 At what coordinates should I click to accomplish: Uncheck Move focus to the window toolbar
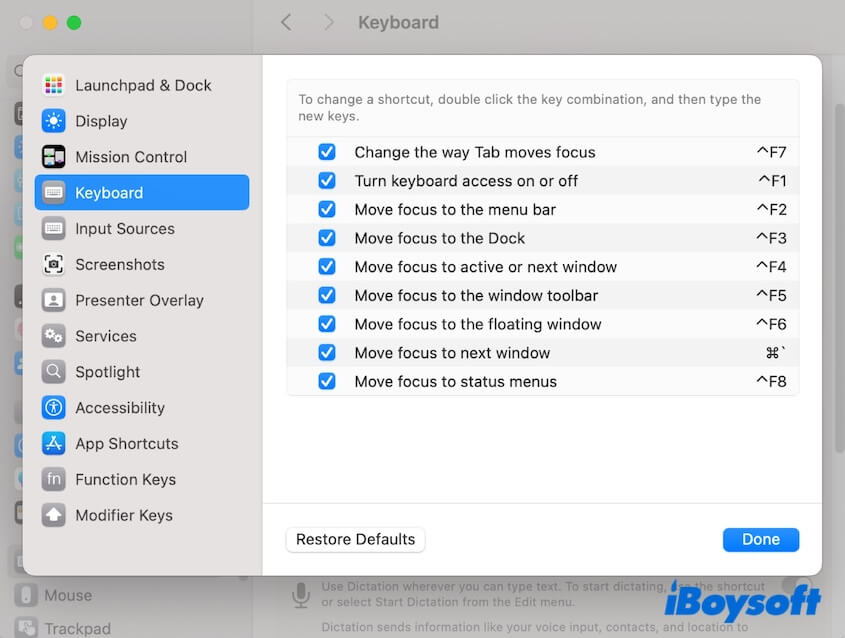[327, 295]
